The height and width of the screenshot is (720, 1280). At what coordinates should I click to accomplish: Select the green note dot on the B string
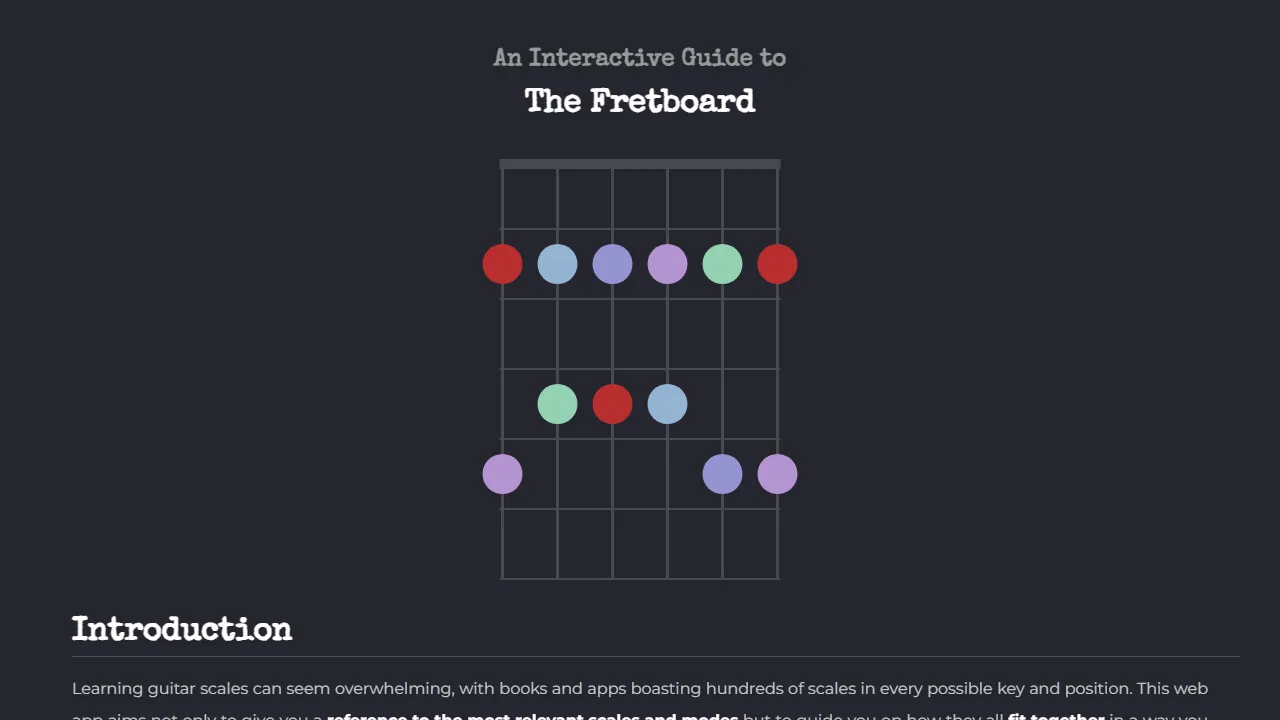(722, 264)
